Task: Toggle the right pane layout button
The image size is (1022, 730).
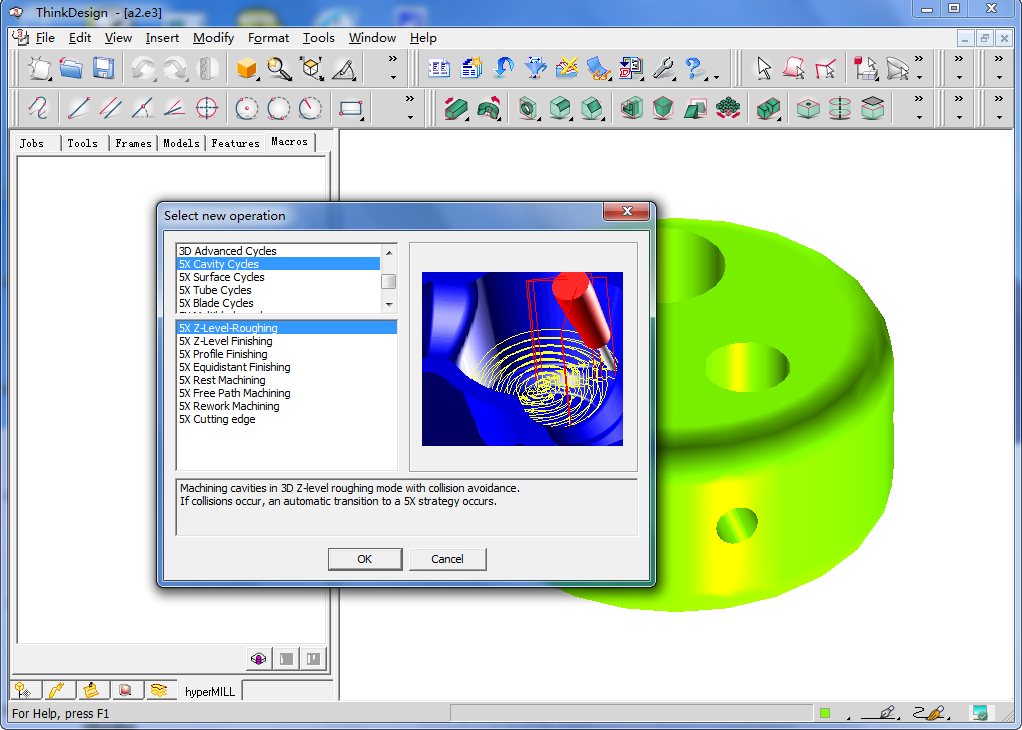Action: [313, 658]
